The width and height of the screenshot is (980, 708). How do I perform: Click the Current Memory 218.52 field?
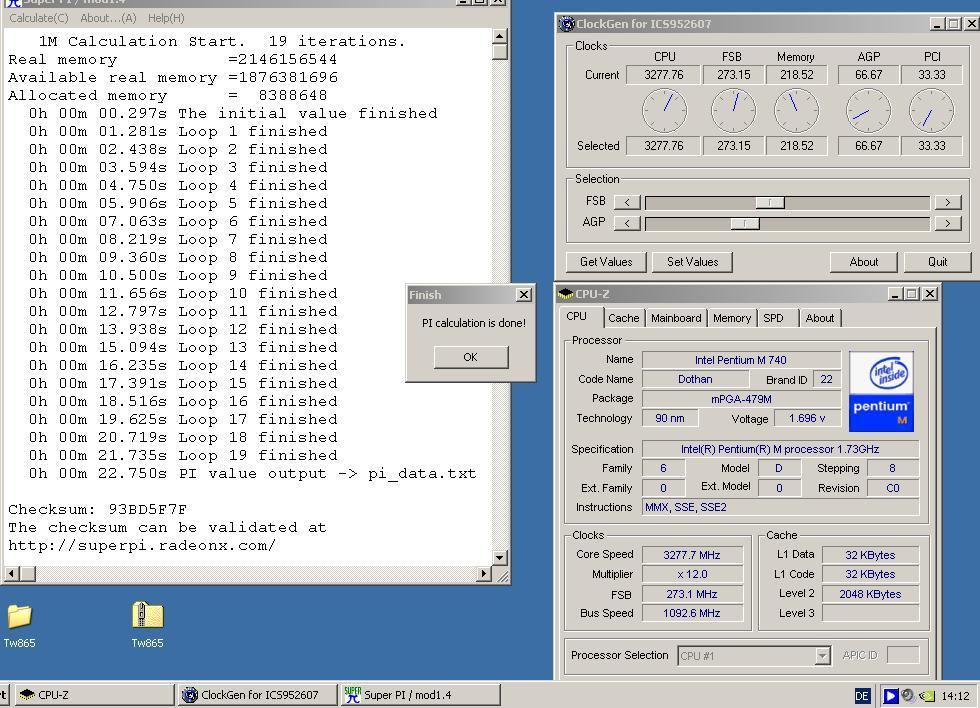tap(796, 75)
